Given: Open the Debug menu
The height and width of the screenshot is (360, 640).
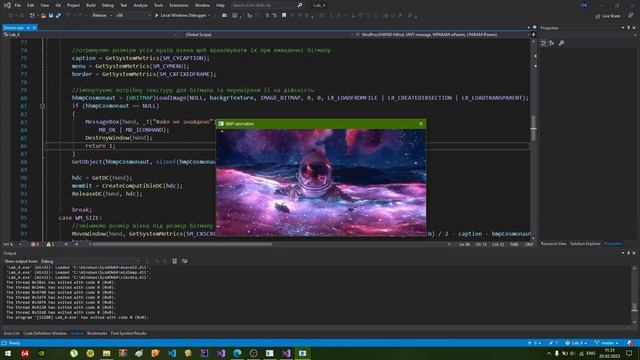Looking at the screenshot, I should pyautogui.click(x=108, y=5).
